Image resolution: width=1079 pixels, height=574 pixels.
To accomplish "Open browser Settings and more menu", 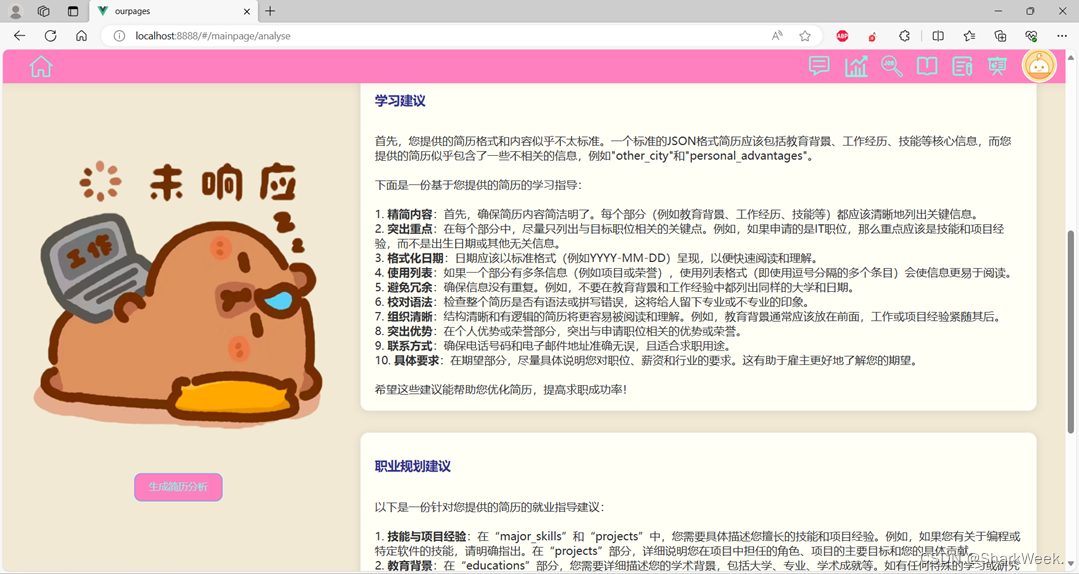I will pyautogui.click(x=1062, y=36).
